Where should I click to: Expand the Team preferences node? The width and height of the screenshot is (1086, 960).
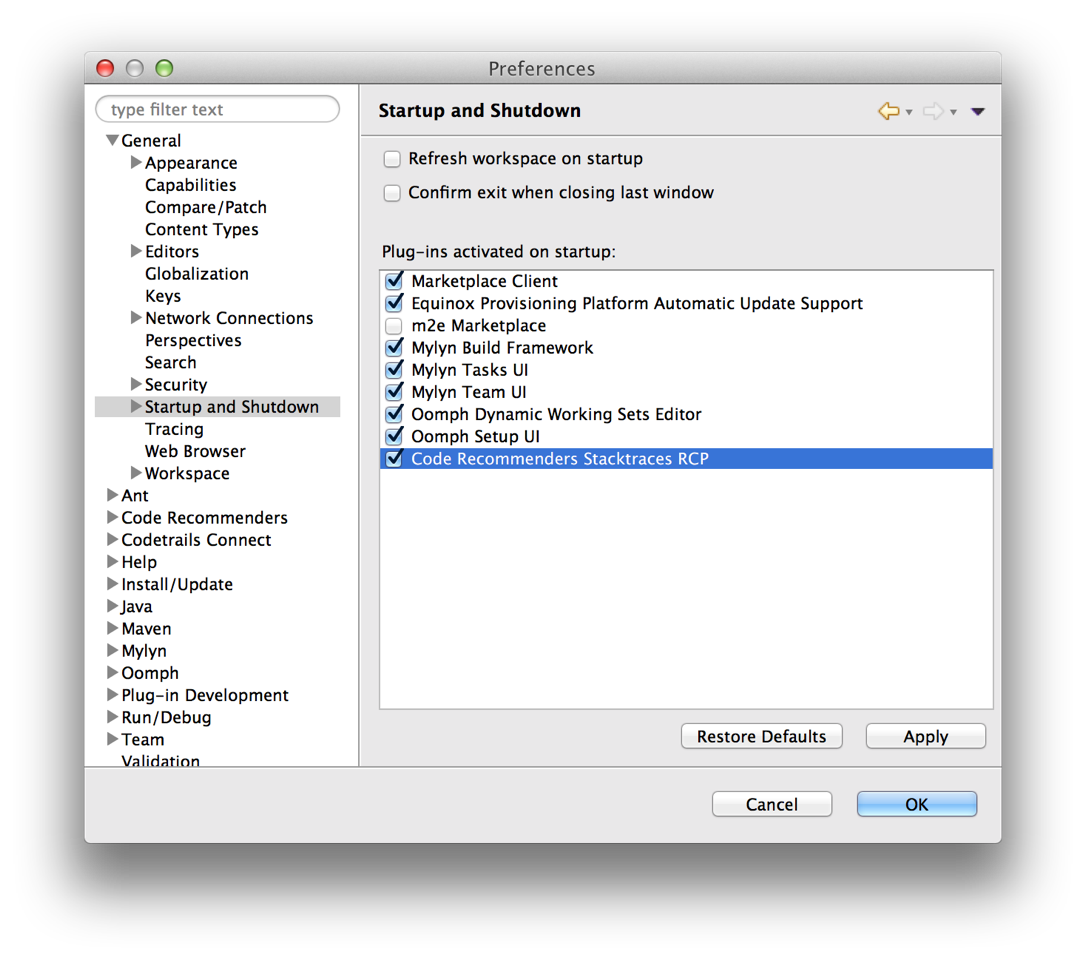[112, 738]
